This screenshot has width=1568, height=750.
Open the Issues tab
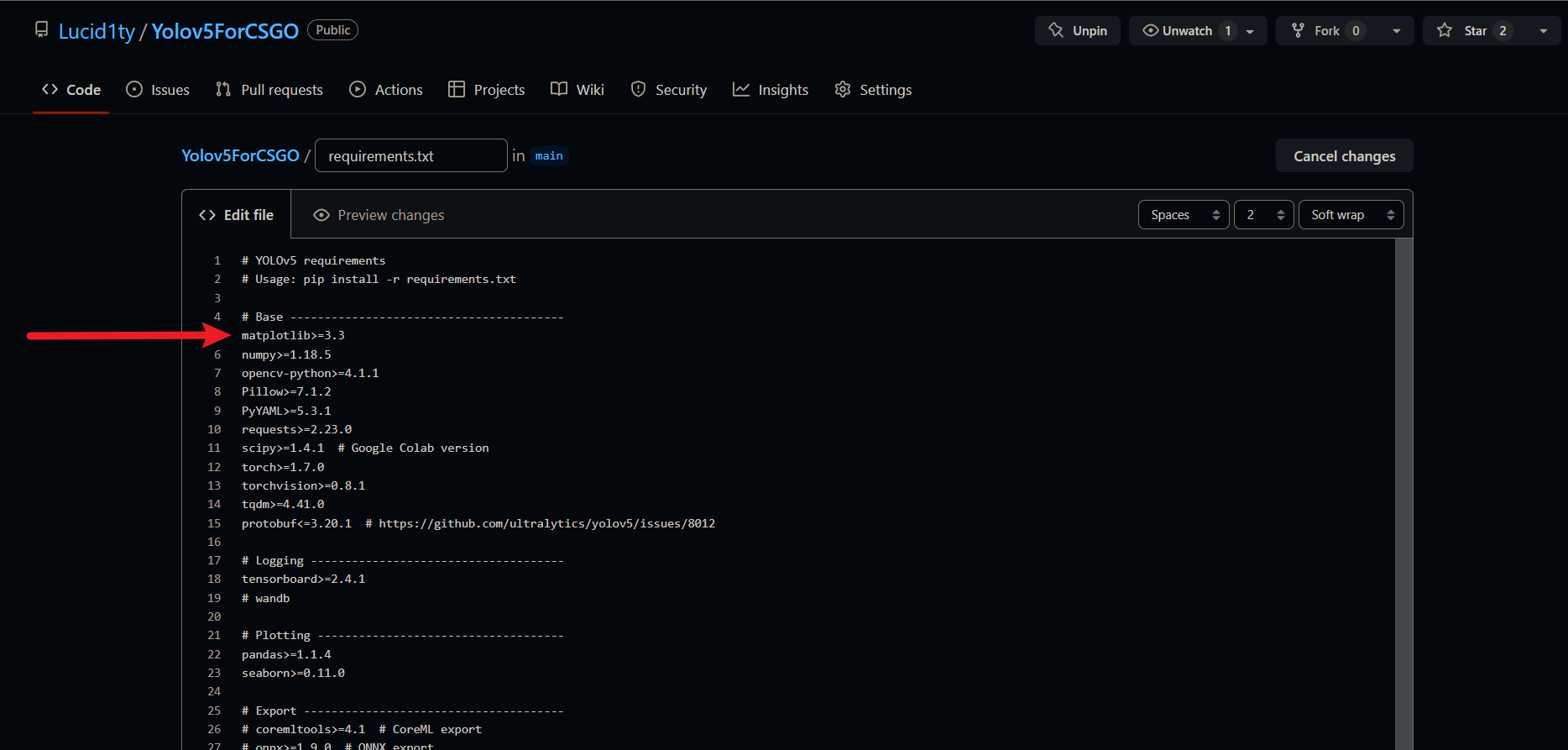[158, 90]
